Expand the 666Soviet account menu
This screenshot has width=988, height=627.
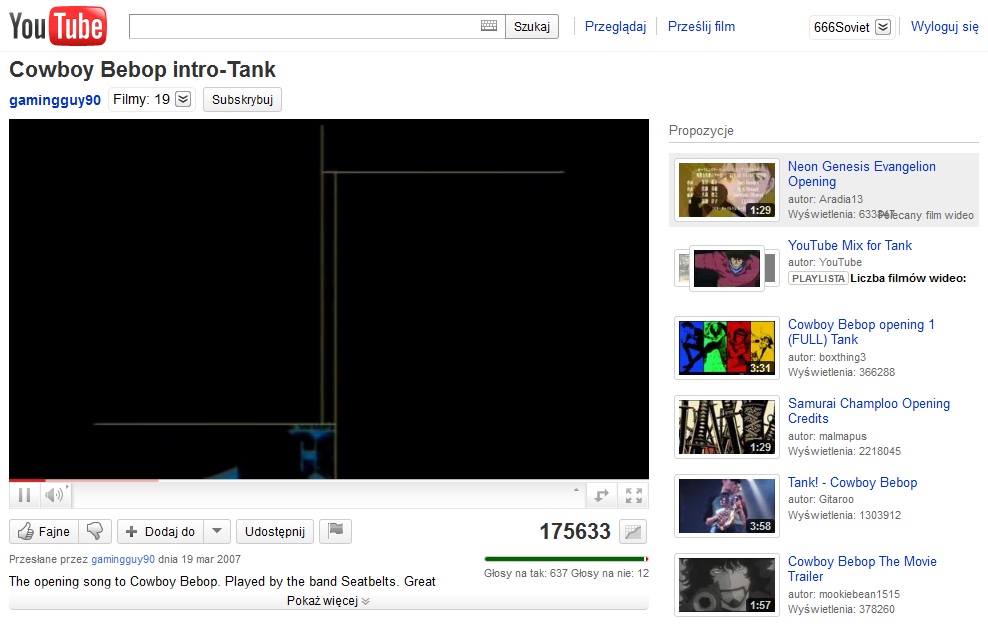pos(882,27)
